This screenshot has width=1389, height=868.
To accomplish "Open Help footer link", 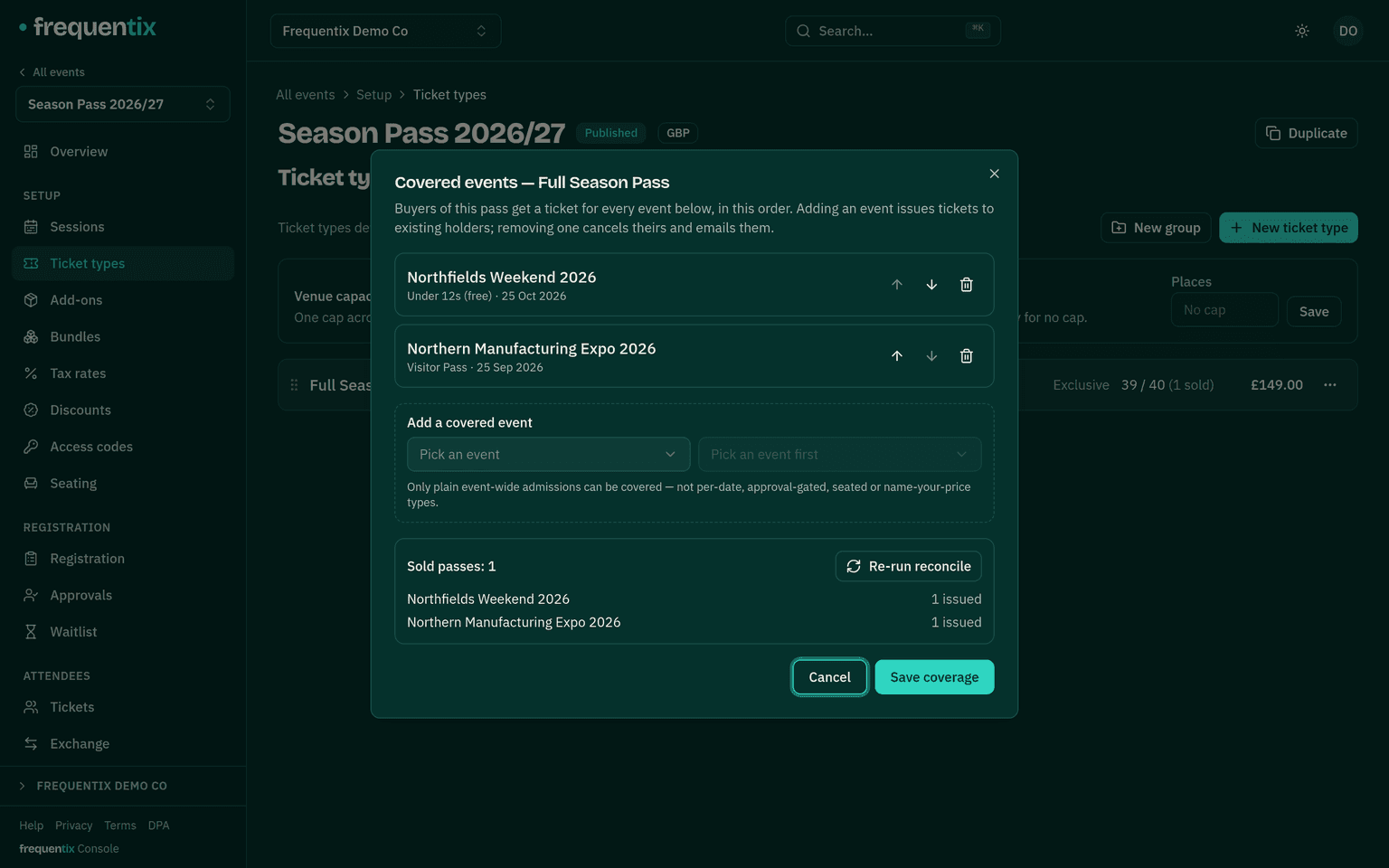I will 31,826.
